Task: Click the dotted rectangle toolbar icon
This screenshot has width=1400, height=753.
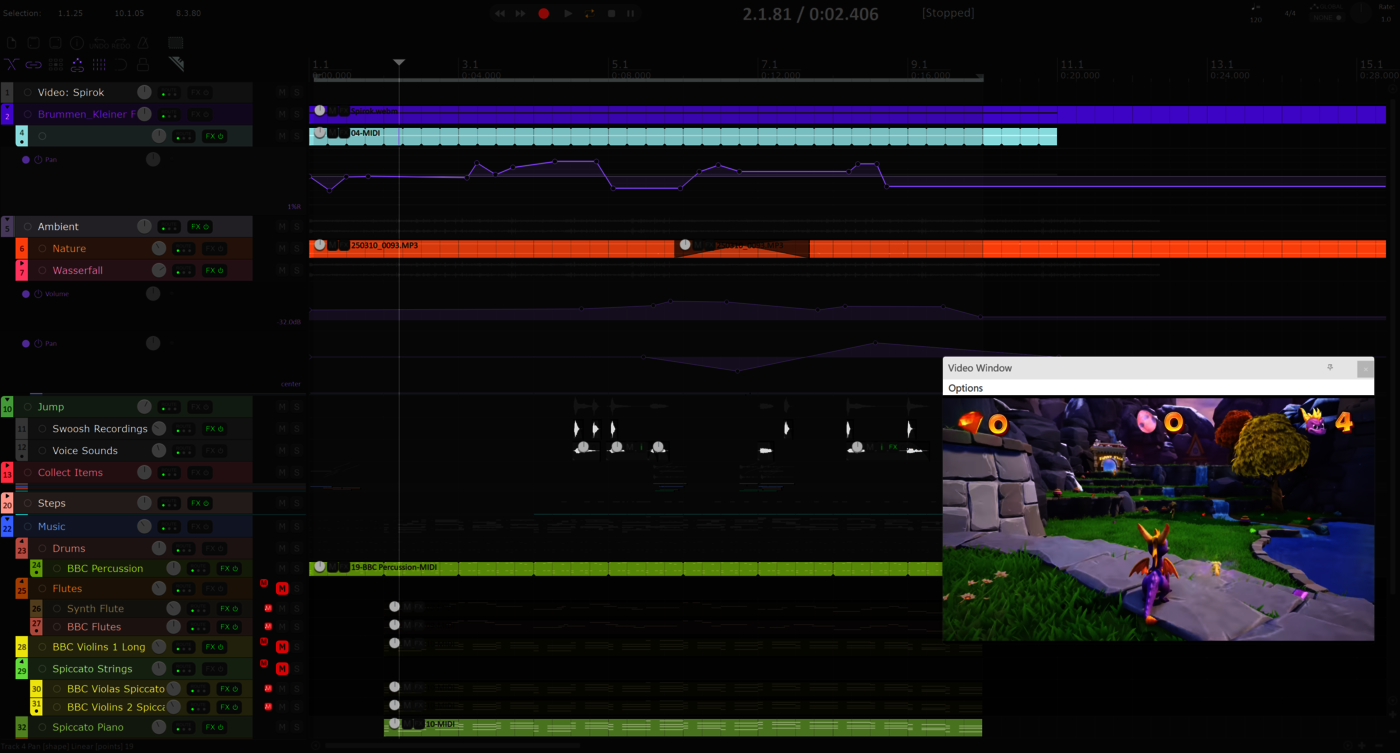Action: tap(176, 43)
